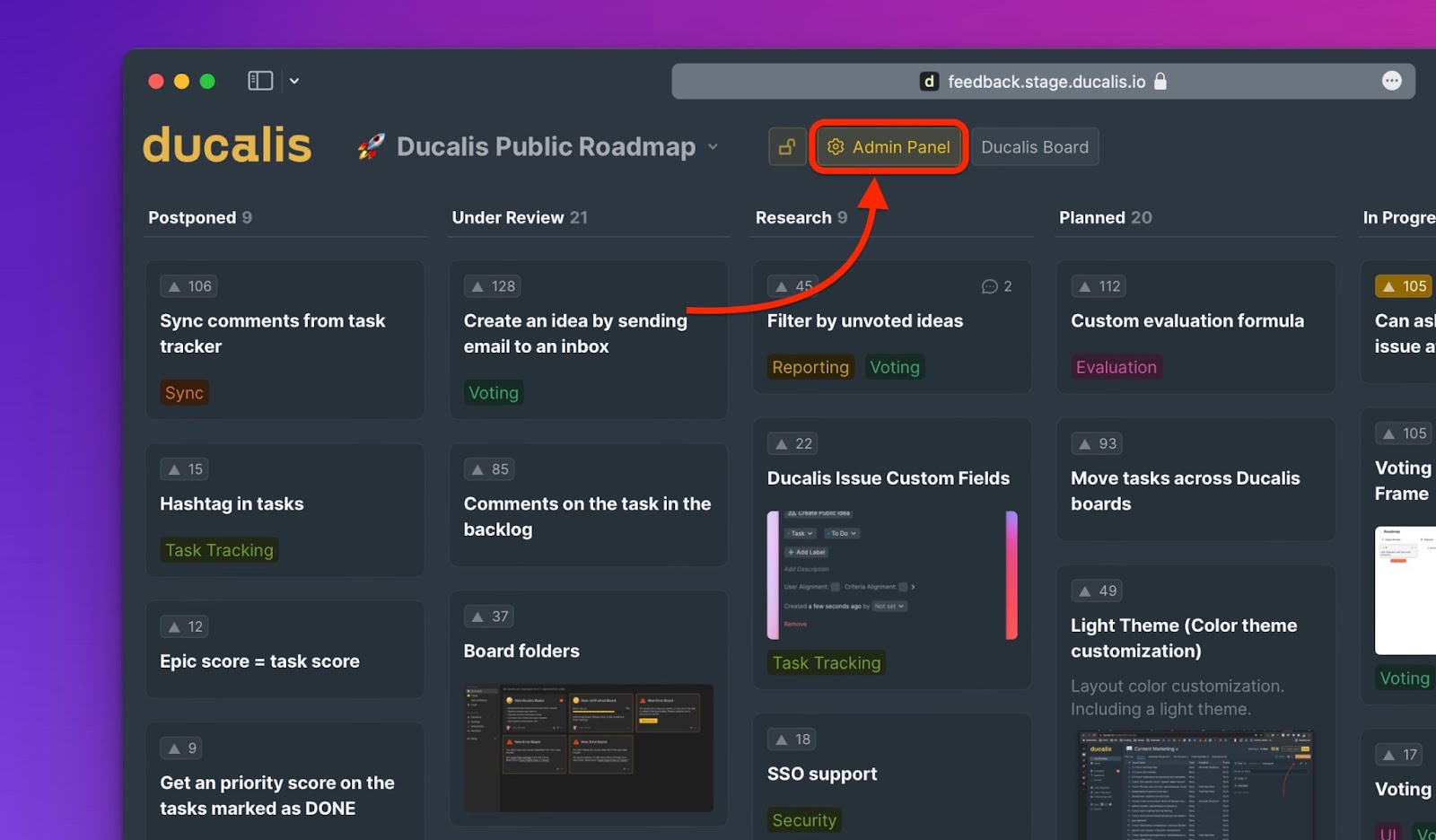This screenshot has height=840, width=1436.
Task: Upvote 'Custom evaluation formula' (112)
Action: 1099,286
